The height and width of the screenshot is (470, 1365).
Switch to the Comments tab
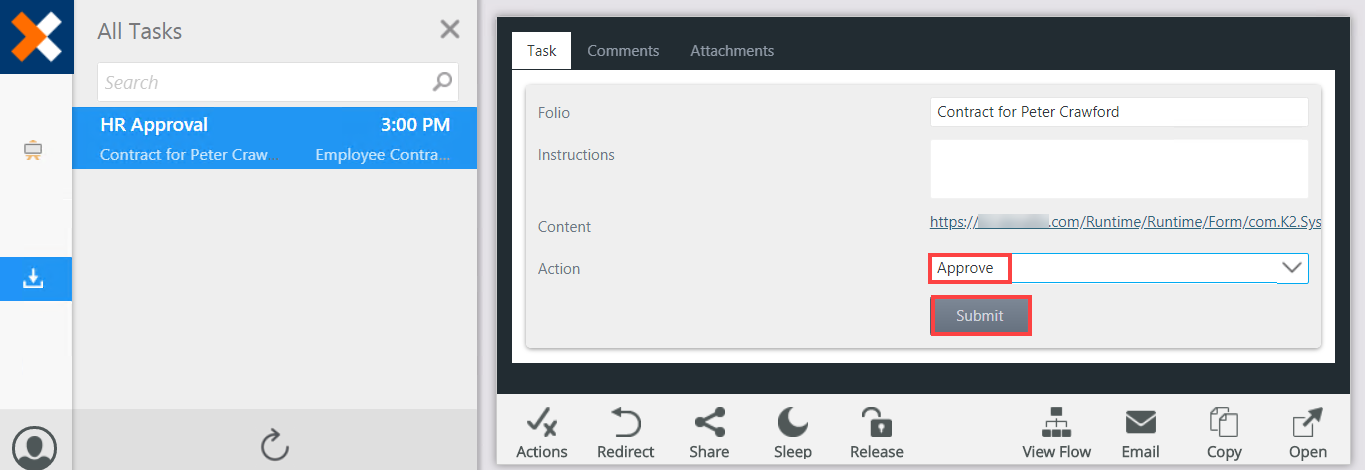(623, 51)
